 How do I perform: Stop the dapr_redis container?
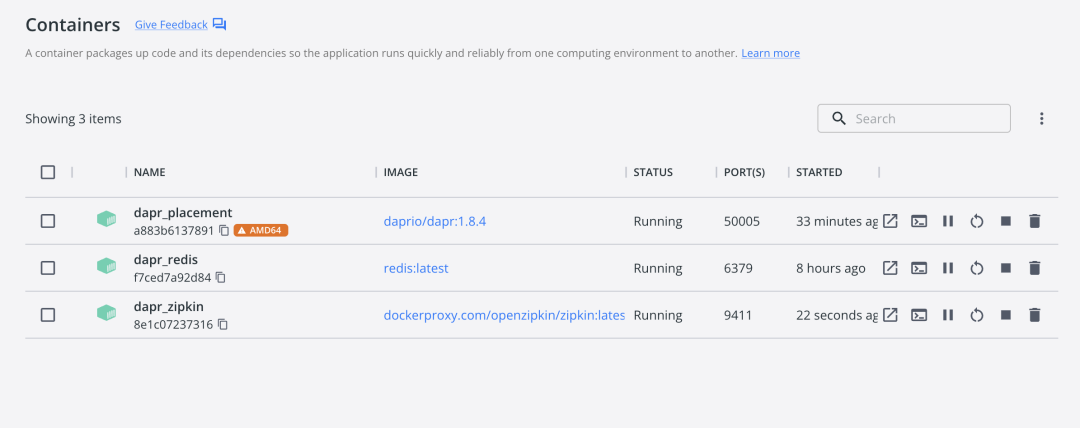1006,268
